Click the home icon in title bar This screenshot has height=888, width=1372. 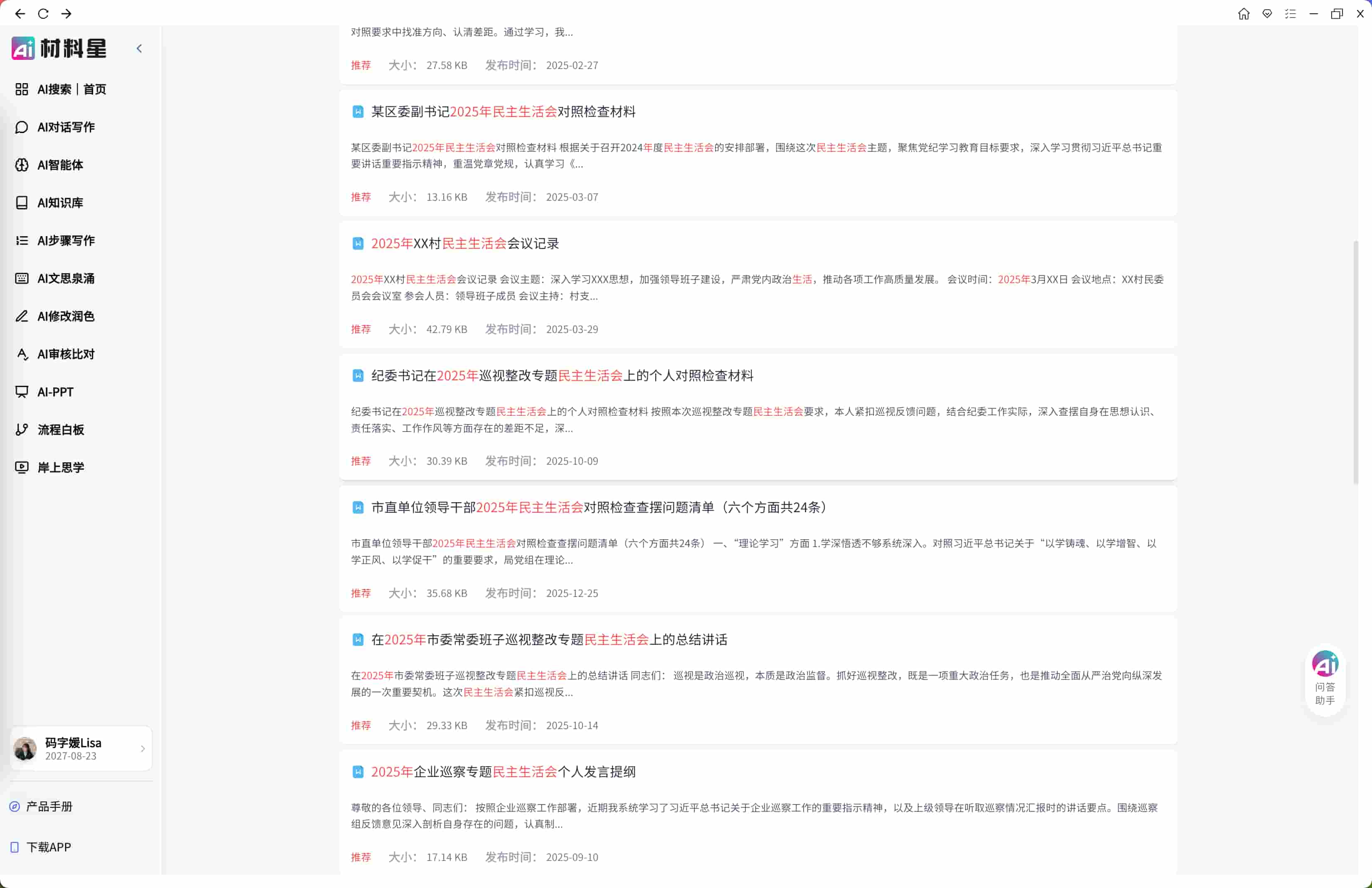(x=1244, y=13)
